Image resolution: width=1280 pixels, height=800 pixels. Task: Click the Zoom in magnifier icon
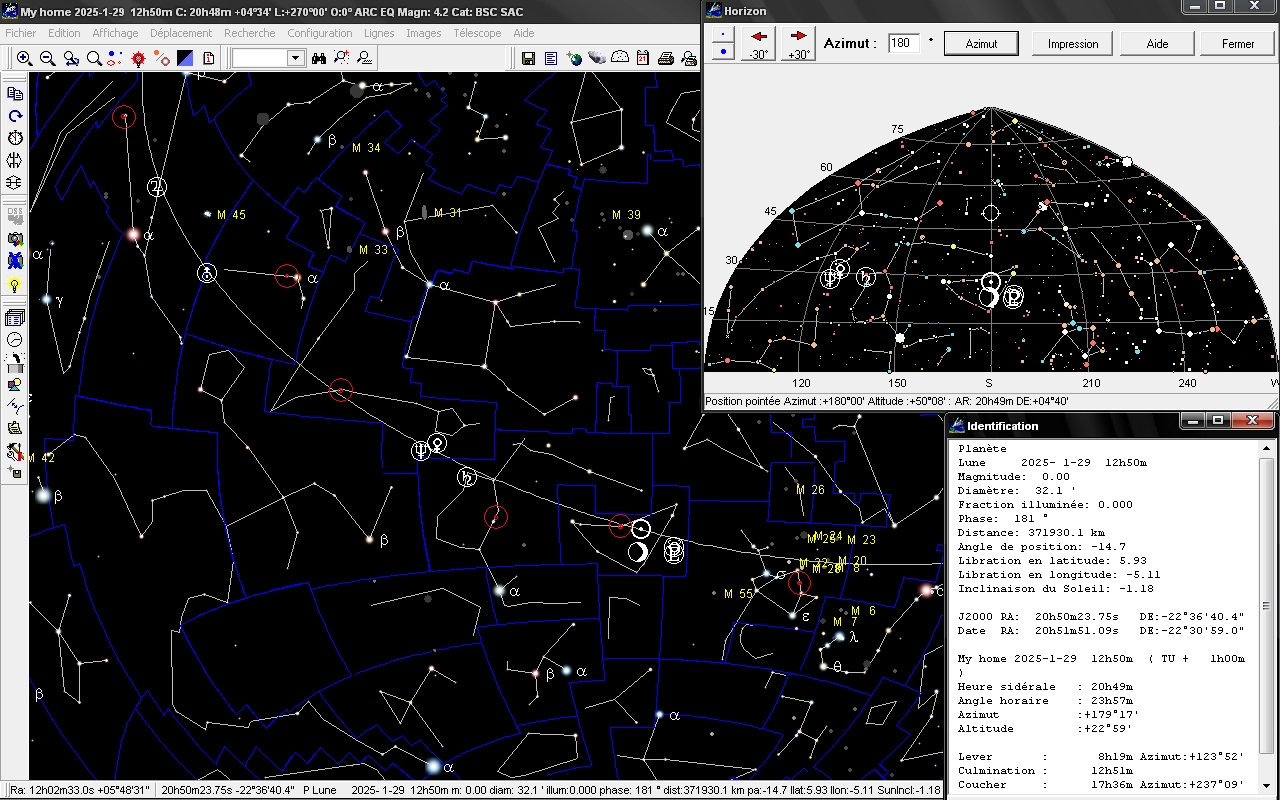tap(24, 58)
